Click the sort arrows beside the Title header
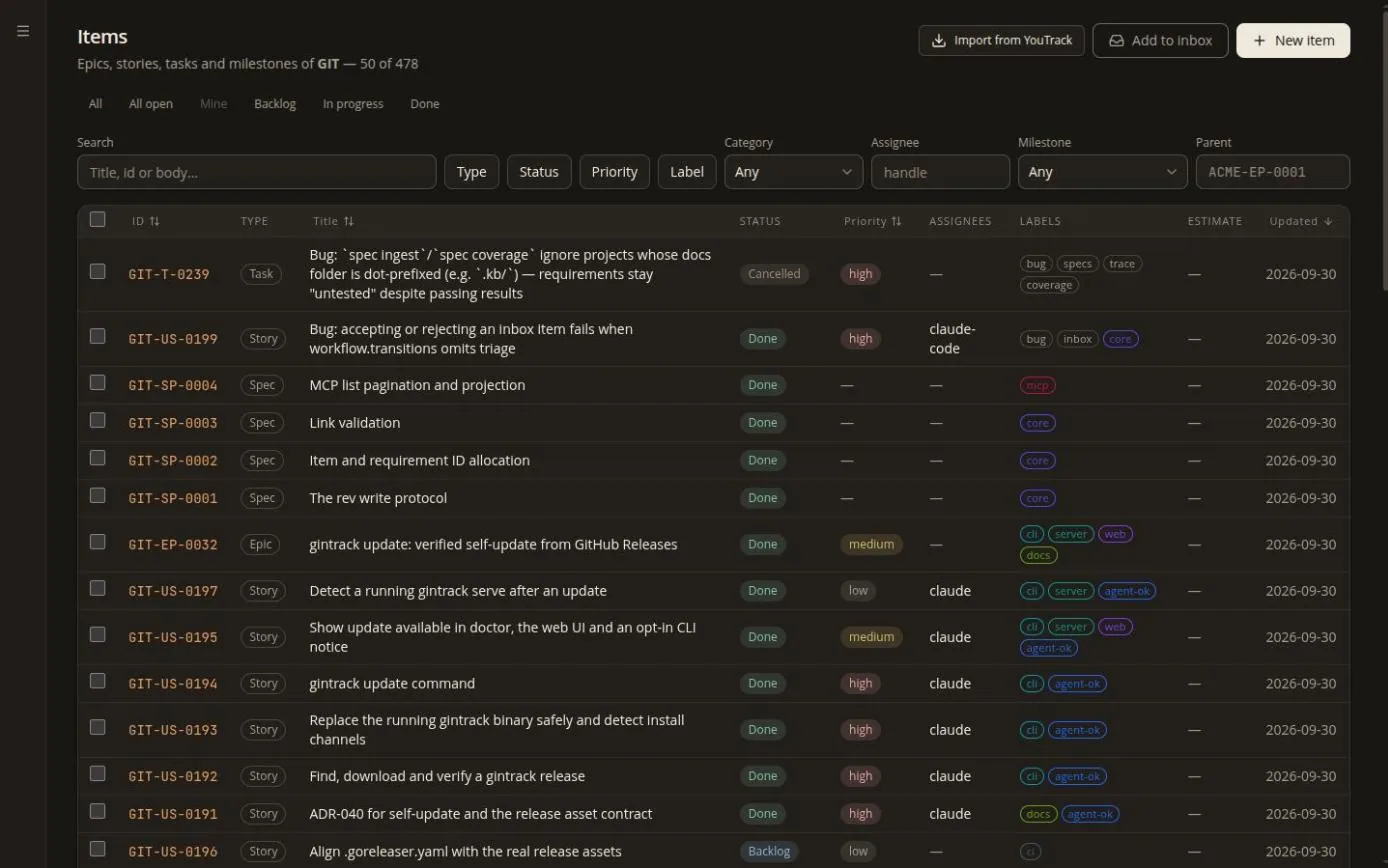The image size is (1388, 868). coord(348,221)
